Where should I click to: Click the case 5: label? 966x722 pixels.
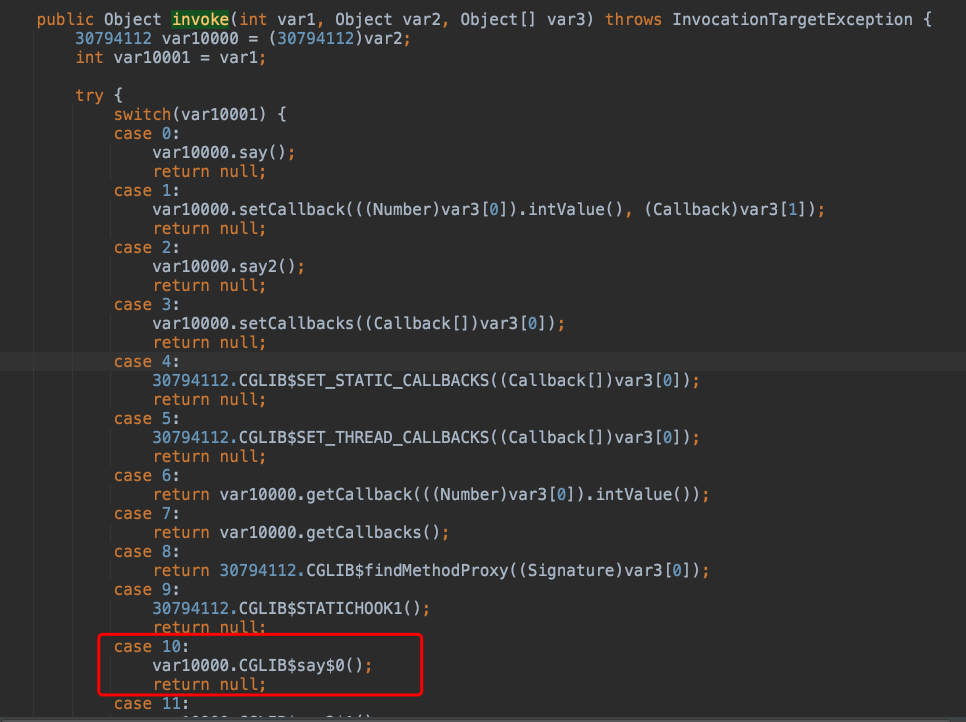coord(147,419)
